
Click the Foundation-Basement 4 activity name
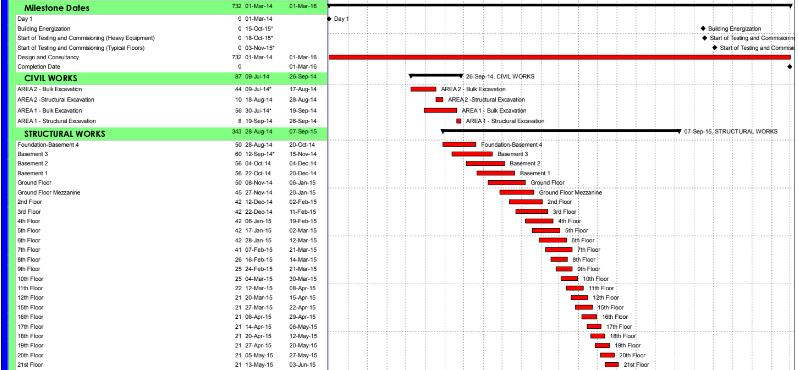48,145
